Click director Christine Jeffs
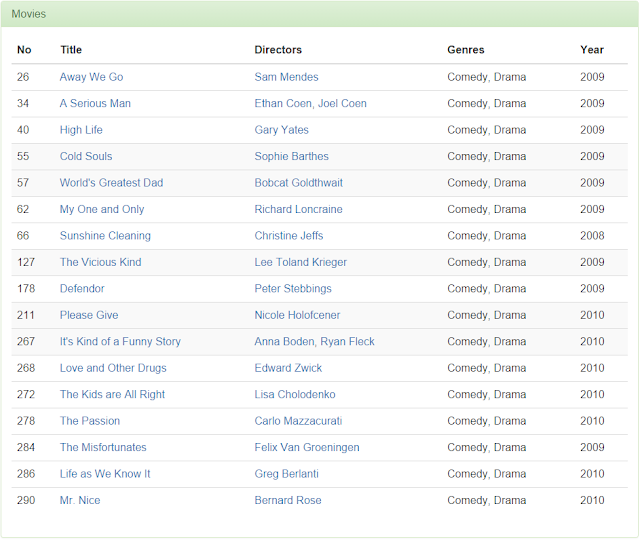The height and width of the screenshot is (540, 640). coord(289,236)
